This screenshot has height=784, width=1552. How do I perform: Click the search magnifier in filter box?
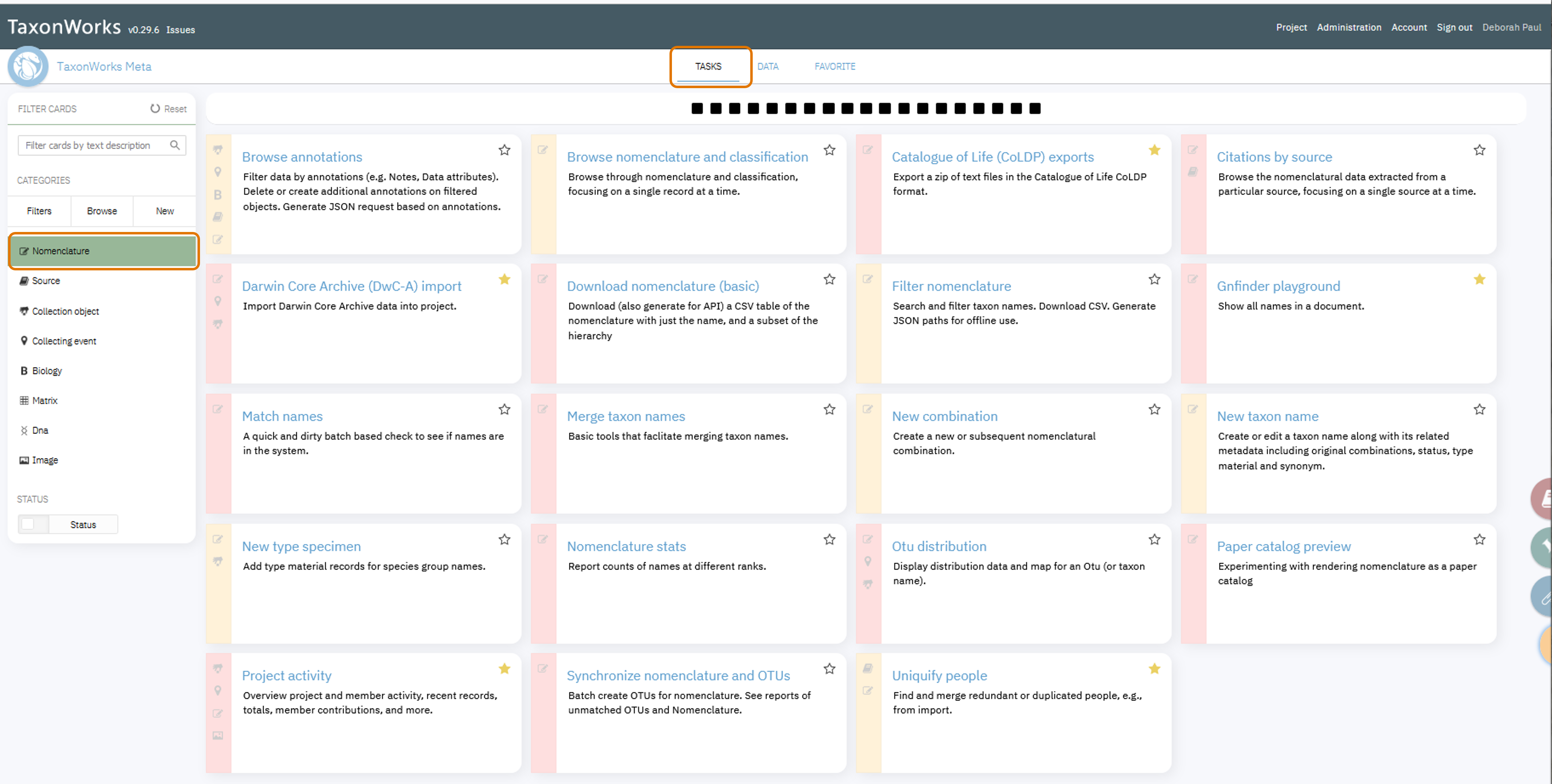tap(175, 145)
